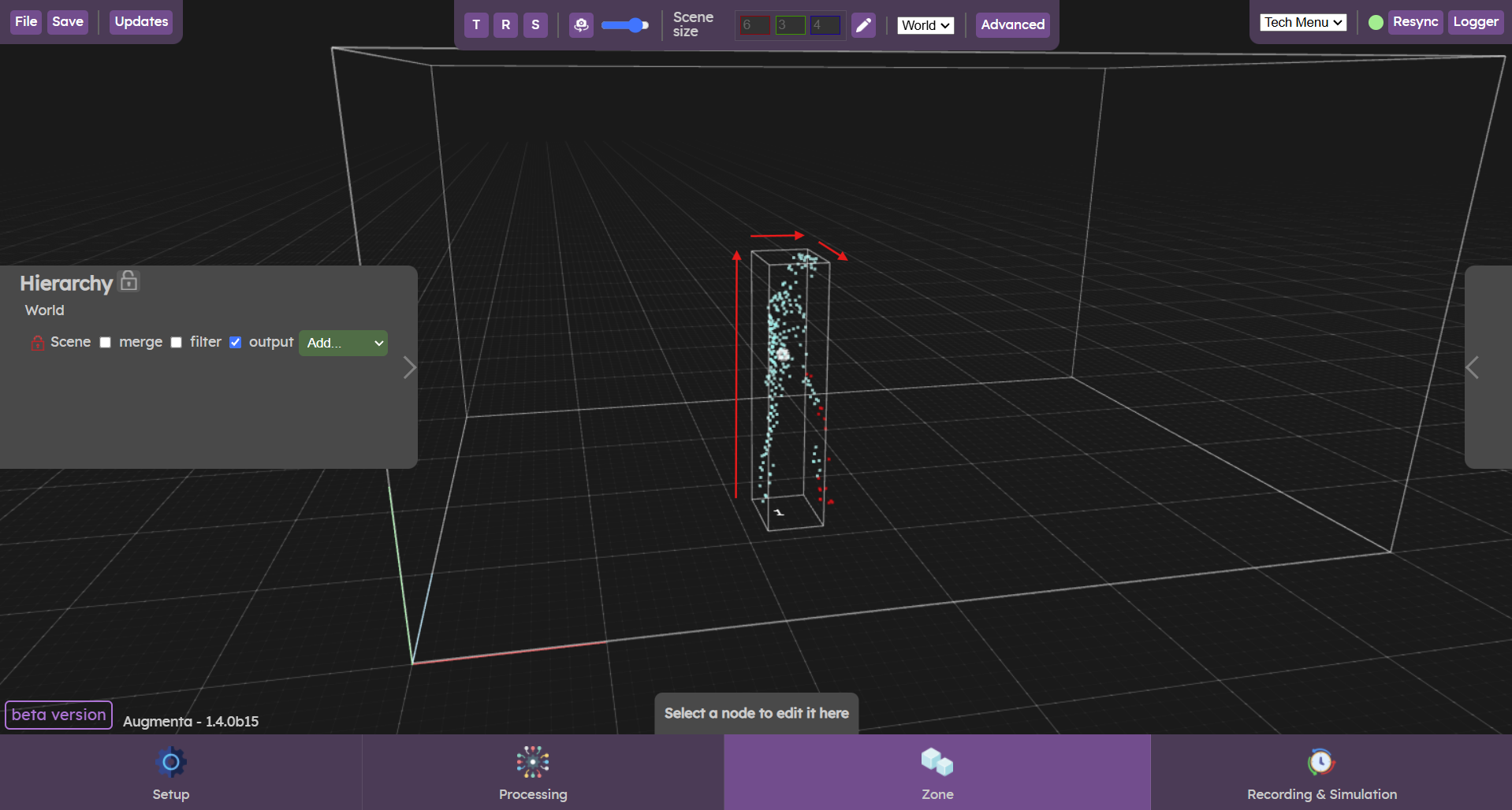Select the T translate tool
Image resolution: width=1512 pixels, height=810 pixels.
click(476, 24)
